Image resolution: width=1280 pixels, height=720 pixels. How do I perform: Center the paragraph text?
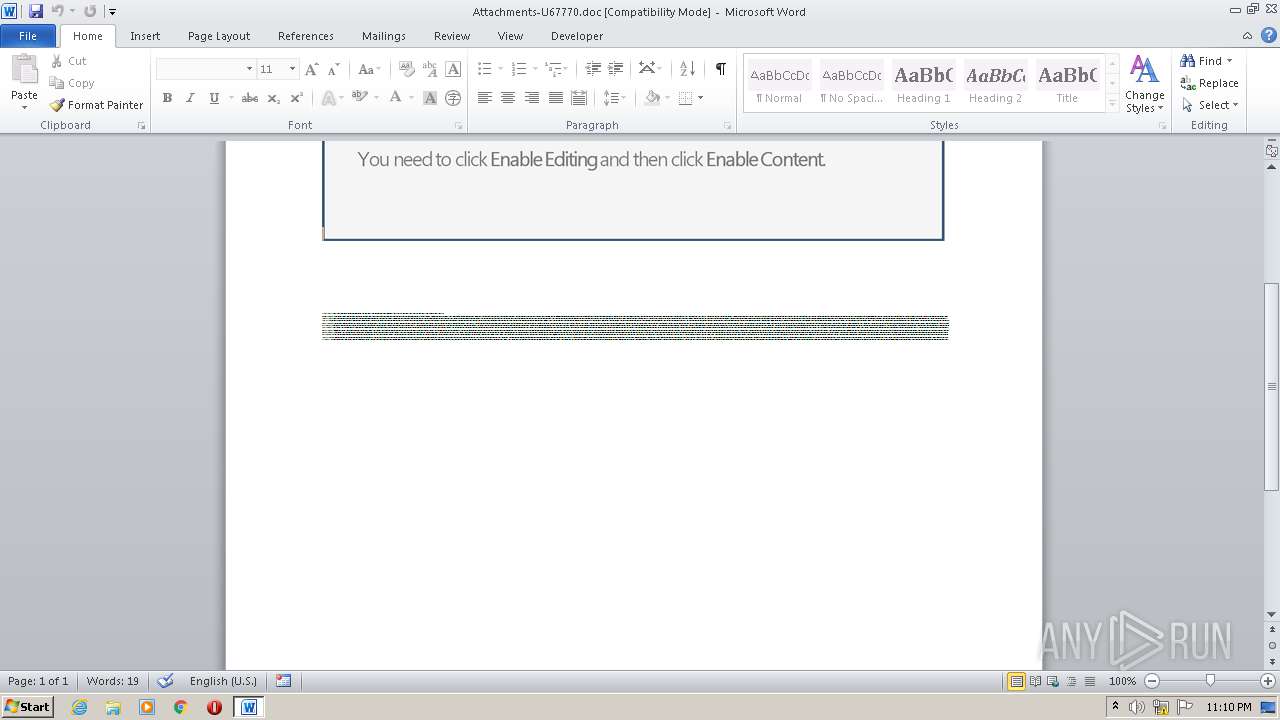coord(508,98)
